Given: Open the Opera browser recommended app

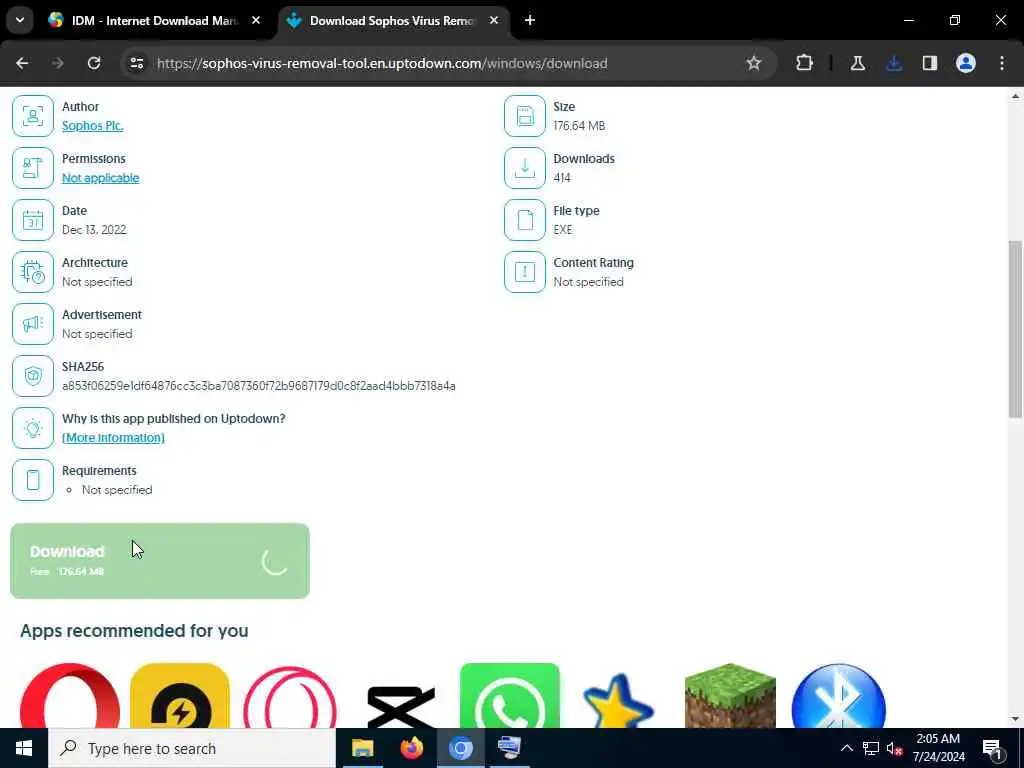Looking at the screenshot, I should click(x=70, y=696).
